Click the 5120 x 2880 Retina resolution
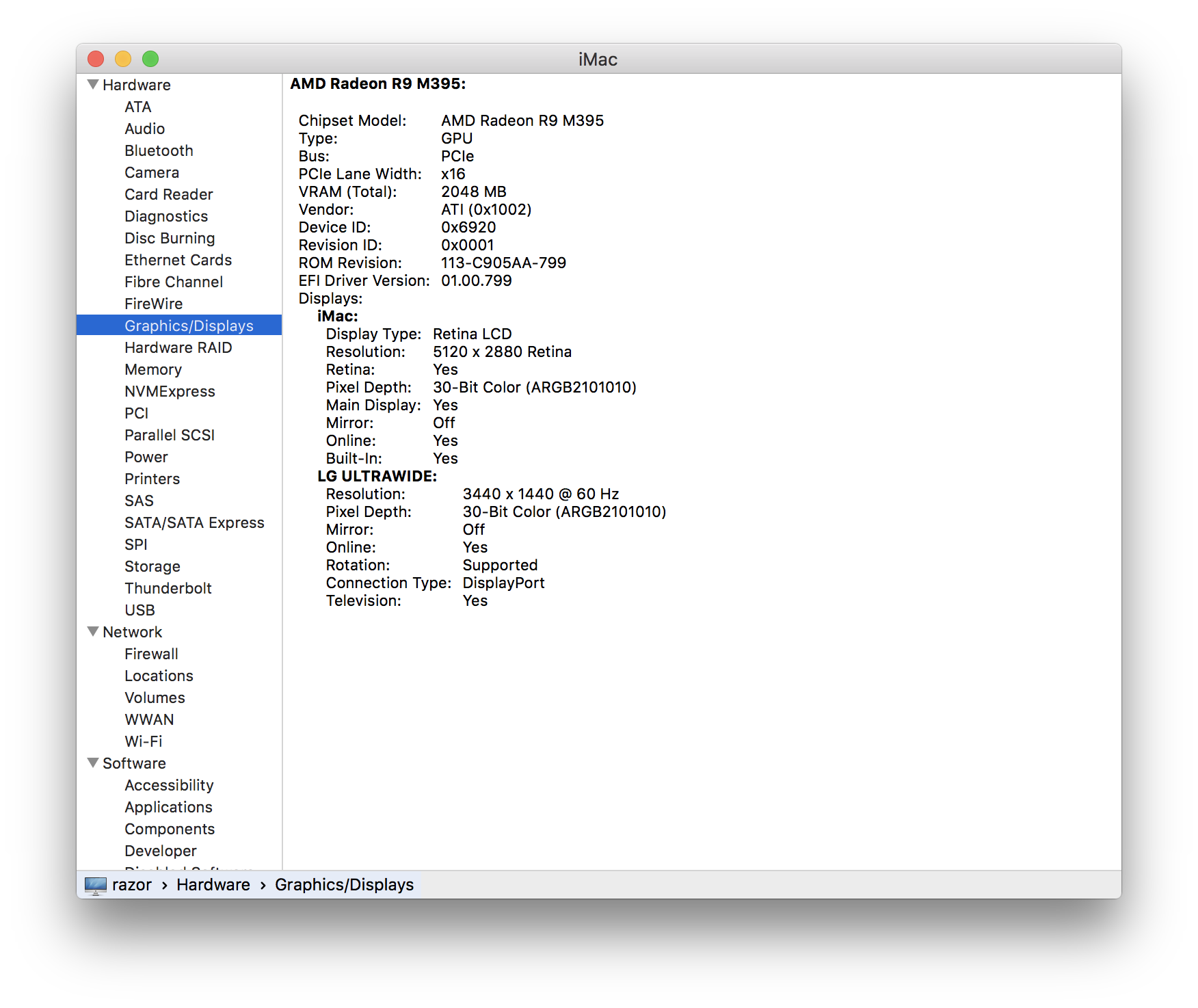The width and height of the screenshot is (1198, 1008). click(503, 352)
